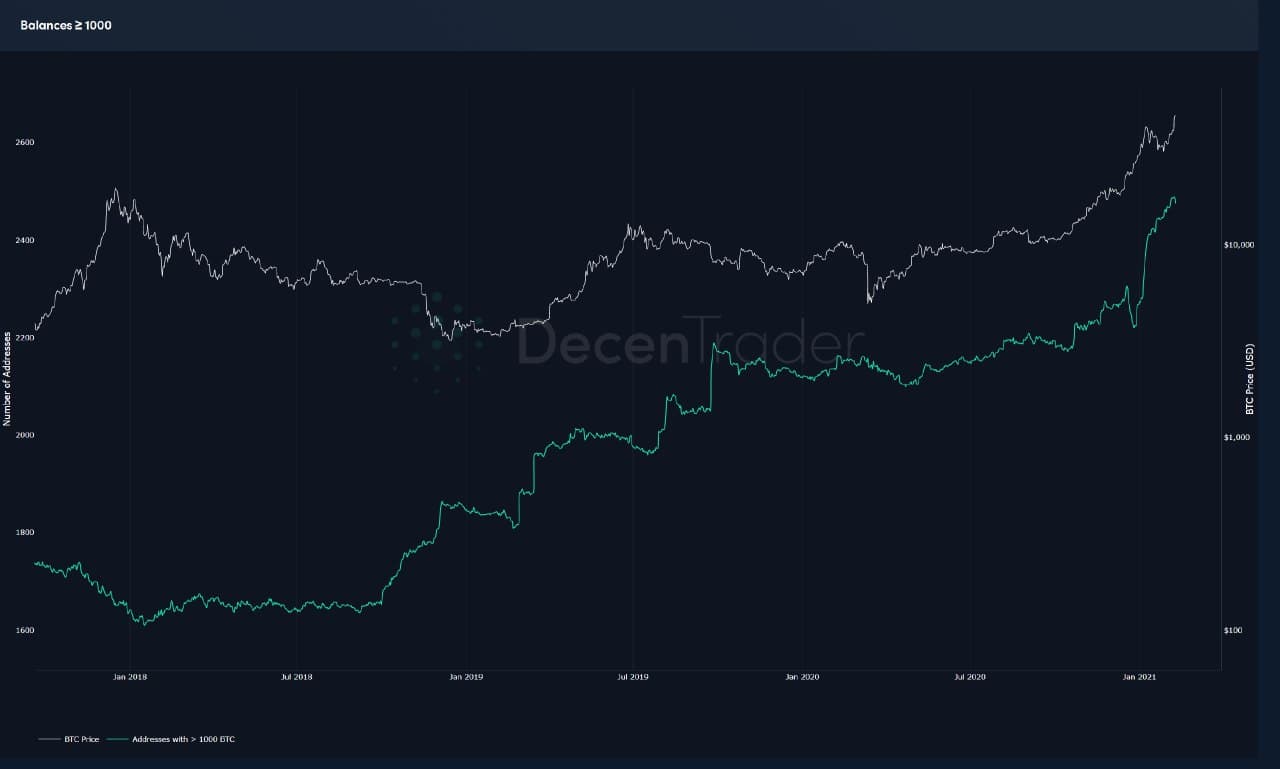Click the 1600 addresses axis tick
This screenshot has height=769, width=1280.
point(23,630)
